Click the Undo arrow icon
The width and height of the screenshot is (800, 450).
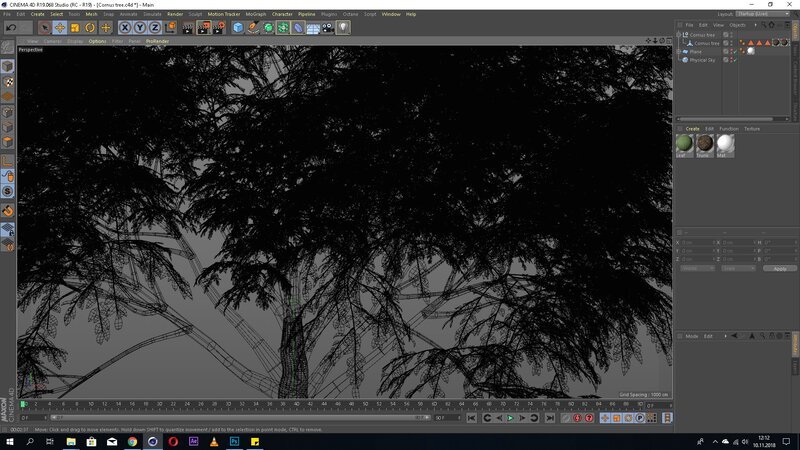11,28
